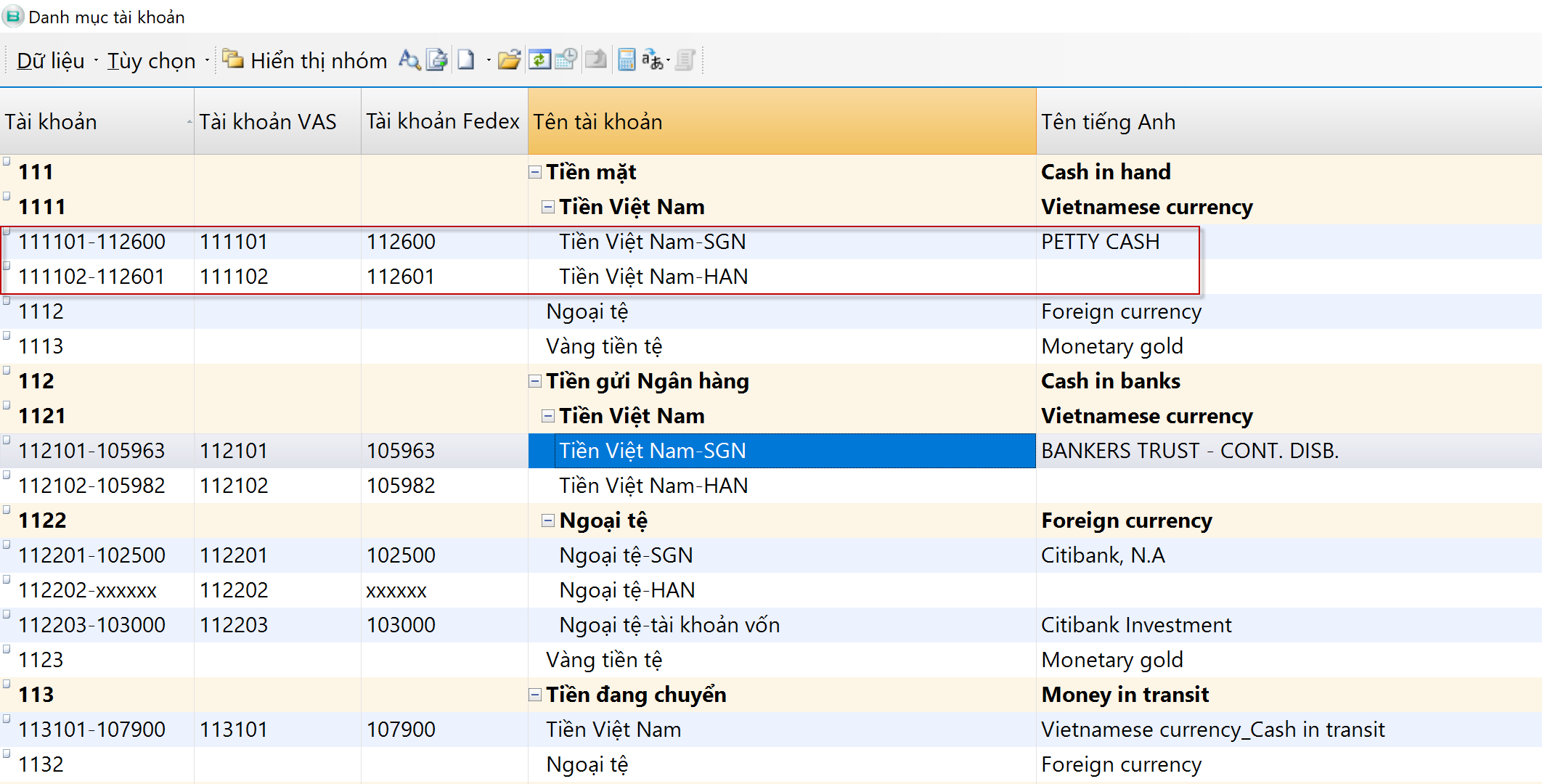The image size is (1542, 784).
Task: Open dropdown arrow next to new page icon
Action: (x=489, y=60)
